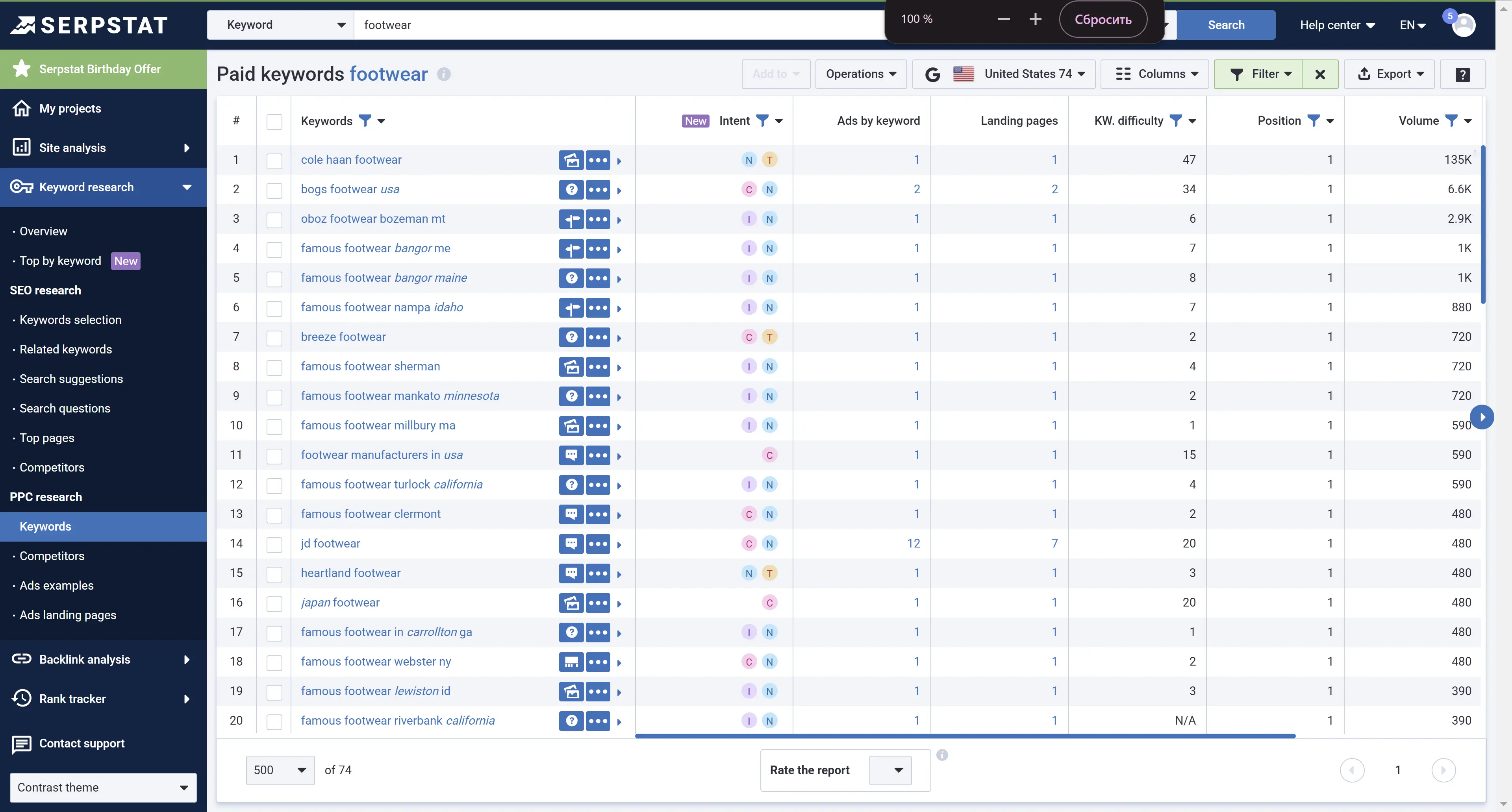Click chat icon for jd footwear row
The width and height of the screenshot is (1512, 812).
pyautogui.click(x=571, y=543)
